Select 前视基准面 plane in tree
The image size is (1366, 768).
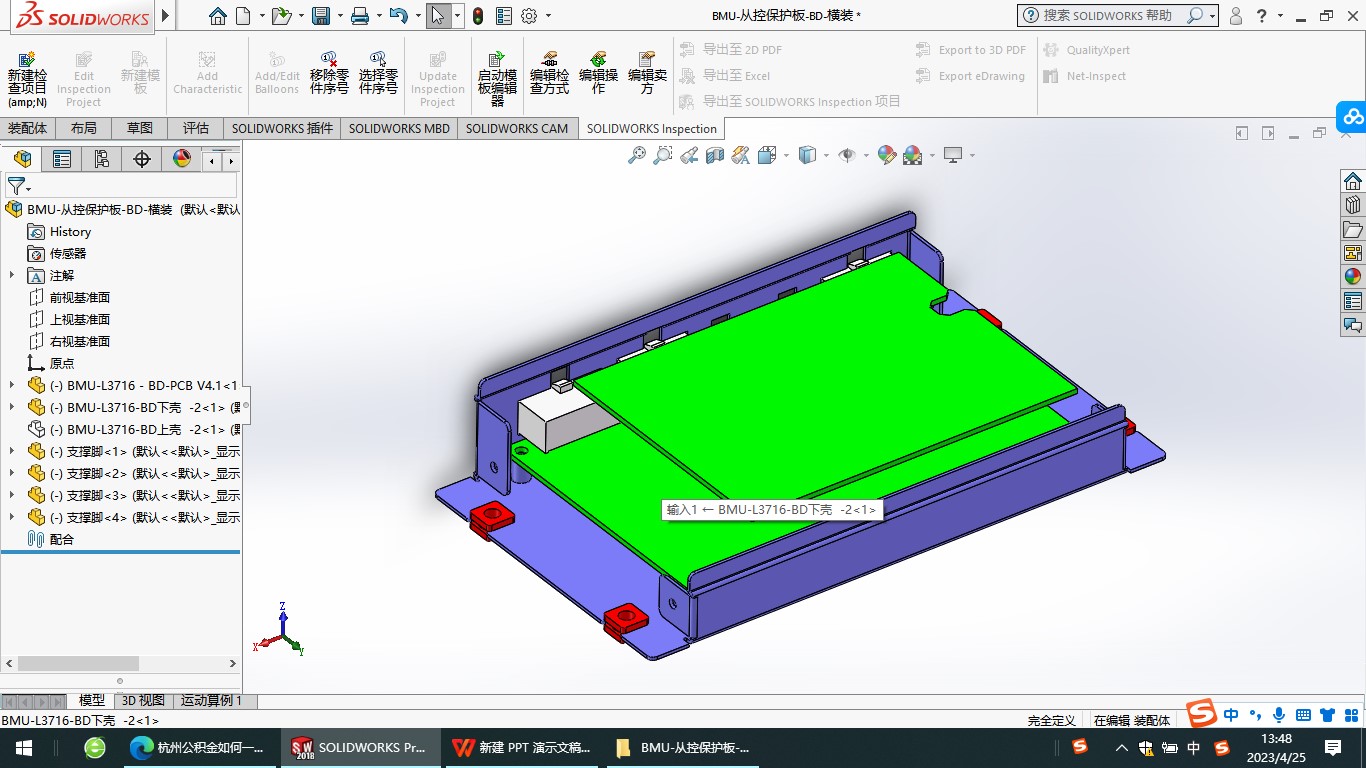tap(80, 297)
